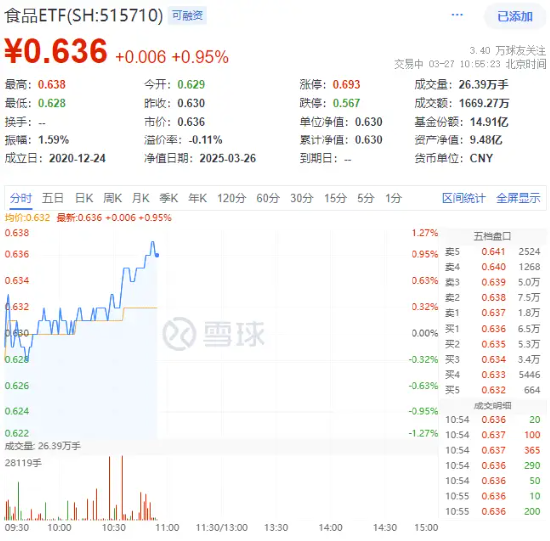The width and height of the screenshot is (550, 541).
Task: Select the 卖5 row at 0.641
Action: 492,252
